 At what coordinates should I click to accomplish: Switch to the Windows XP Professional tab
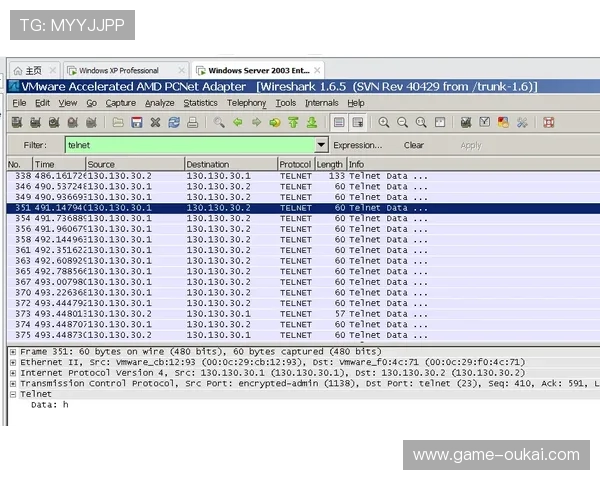tap(118, 71)
